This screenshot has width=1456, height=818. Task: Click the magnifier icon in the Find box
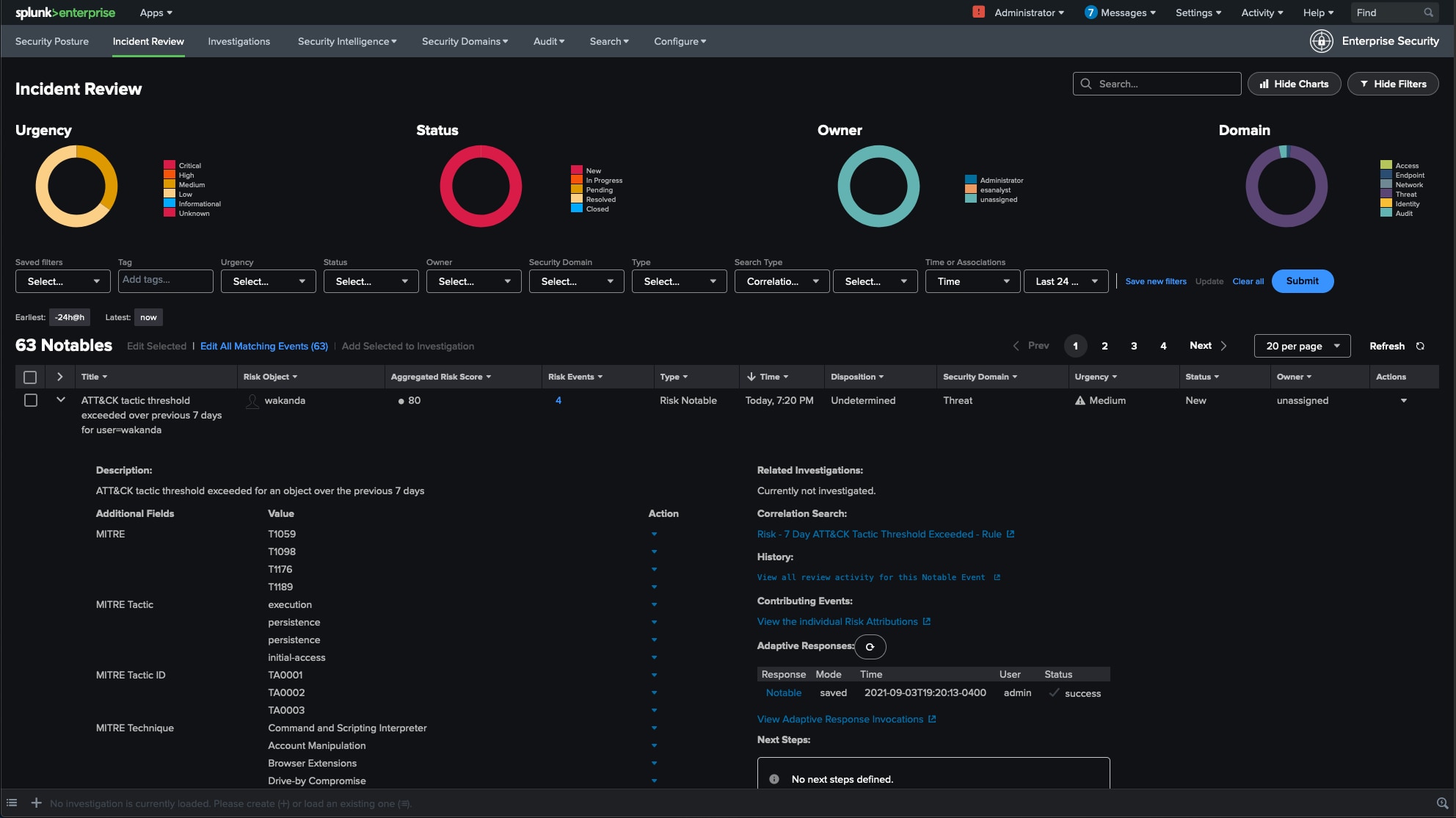1428,12
